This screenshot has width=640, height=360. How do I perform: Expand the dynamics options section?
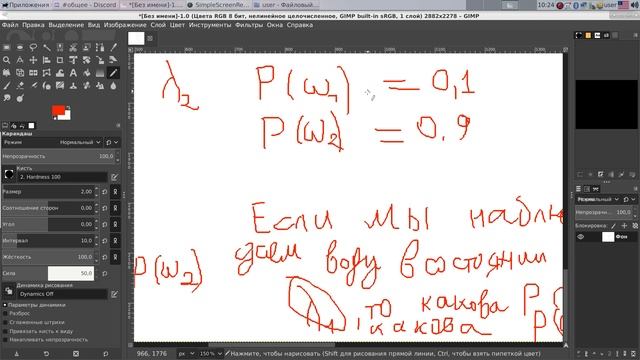(x=5, y=305)
